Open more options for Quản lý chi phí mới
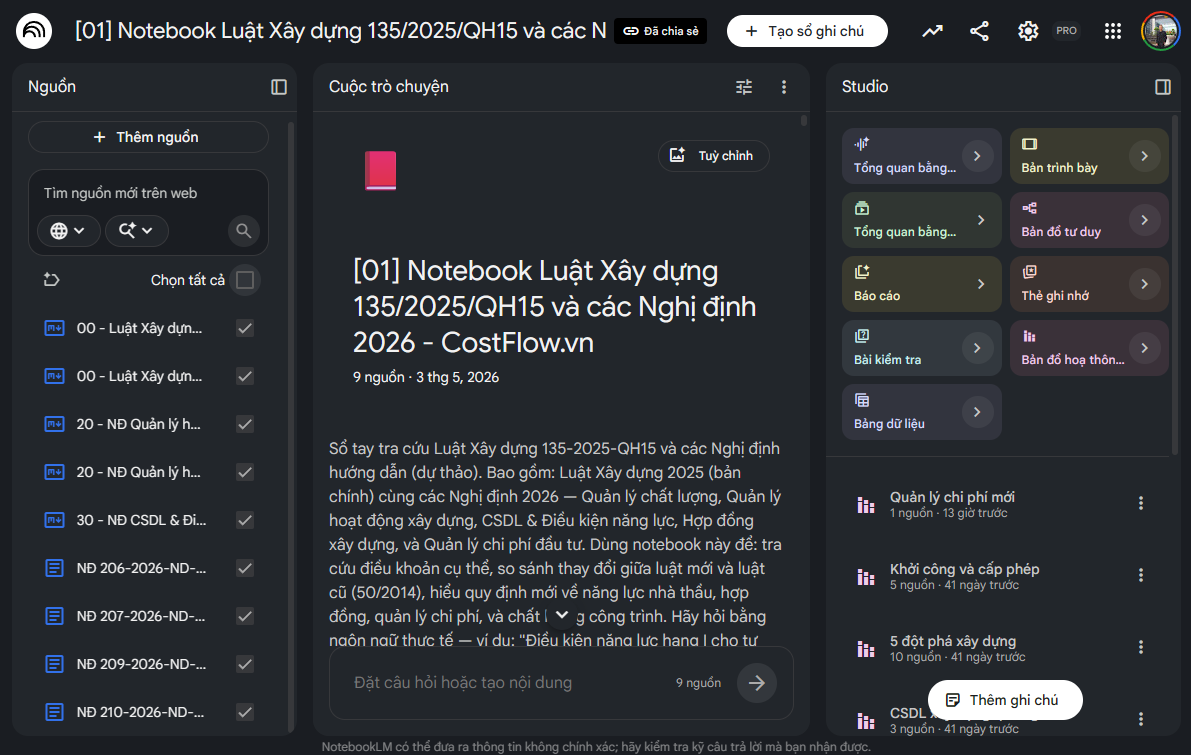 click(x=1141, y=504)
